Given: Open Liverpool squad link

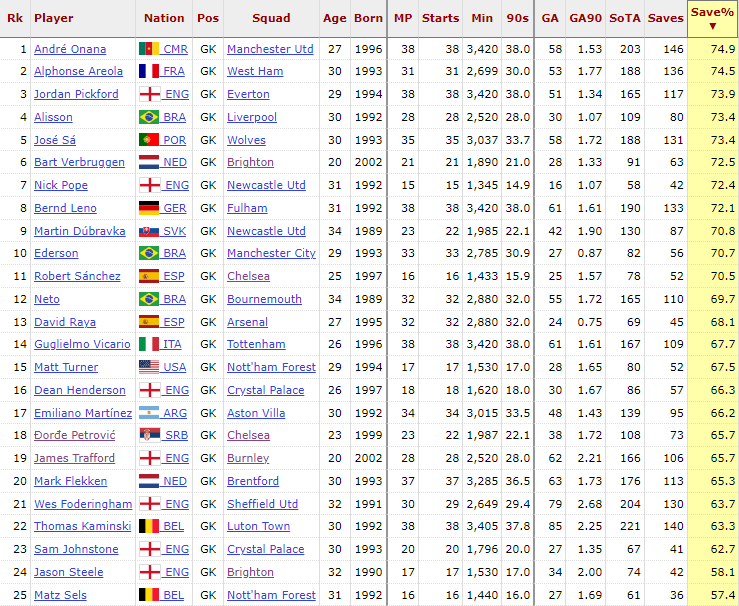Looking at the screenshot, I should point(252,117).
